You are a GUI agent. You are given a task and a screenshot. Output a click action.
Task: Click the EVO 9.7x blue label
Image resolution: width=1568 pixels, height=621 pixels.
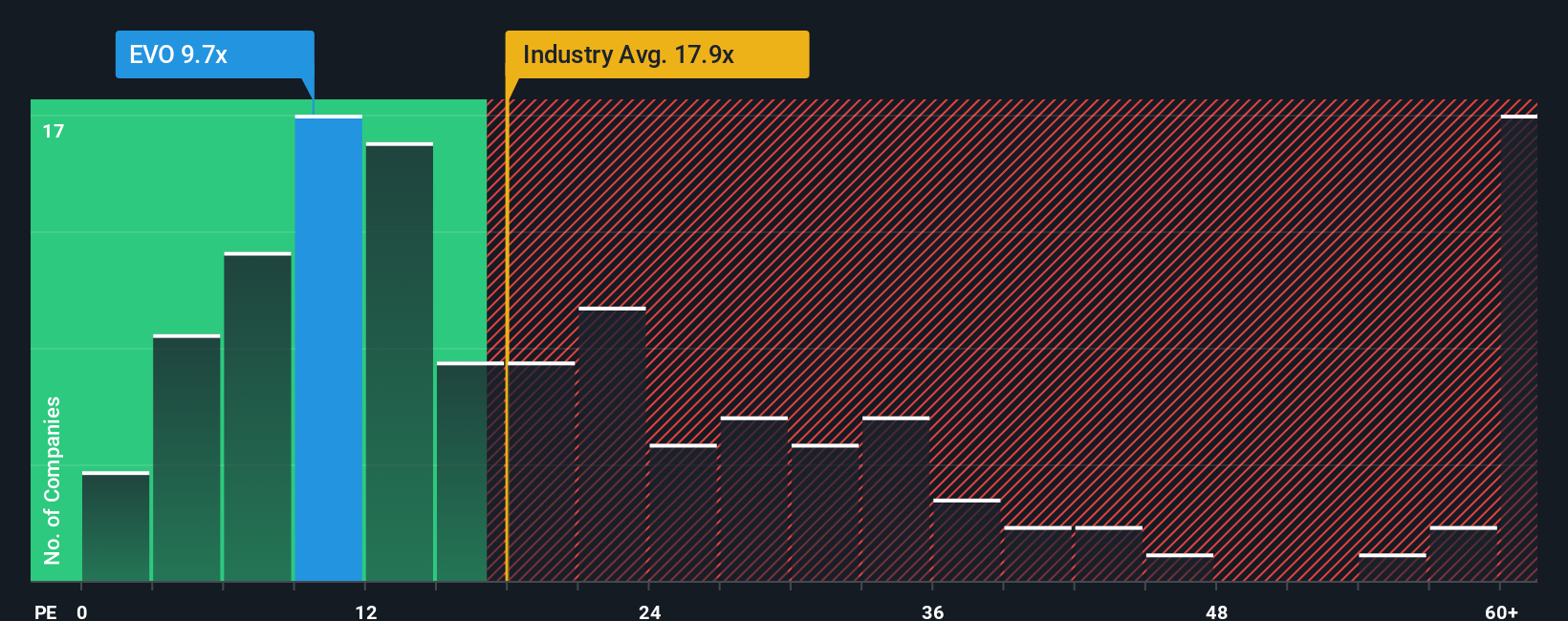(x=214, y=54)
